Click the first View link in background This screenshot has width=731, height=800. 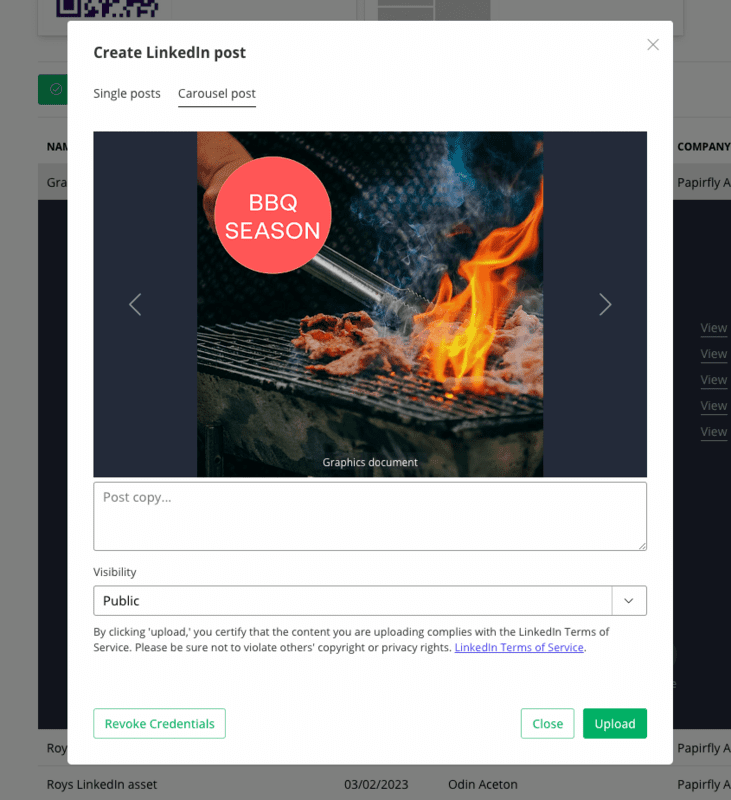pyautogui.click(x=714, y=328)
